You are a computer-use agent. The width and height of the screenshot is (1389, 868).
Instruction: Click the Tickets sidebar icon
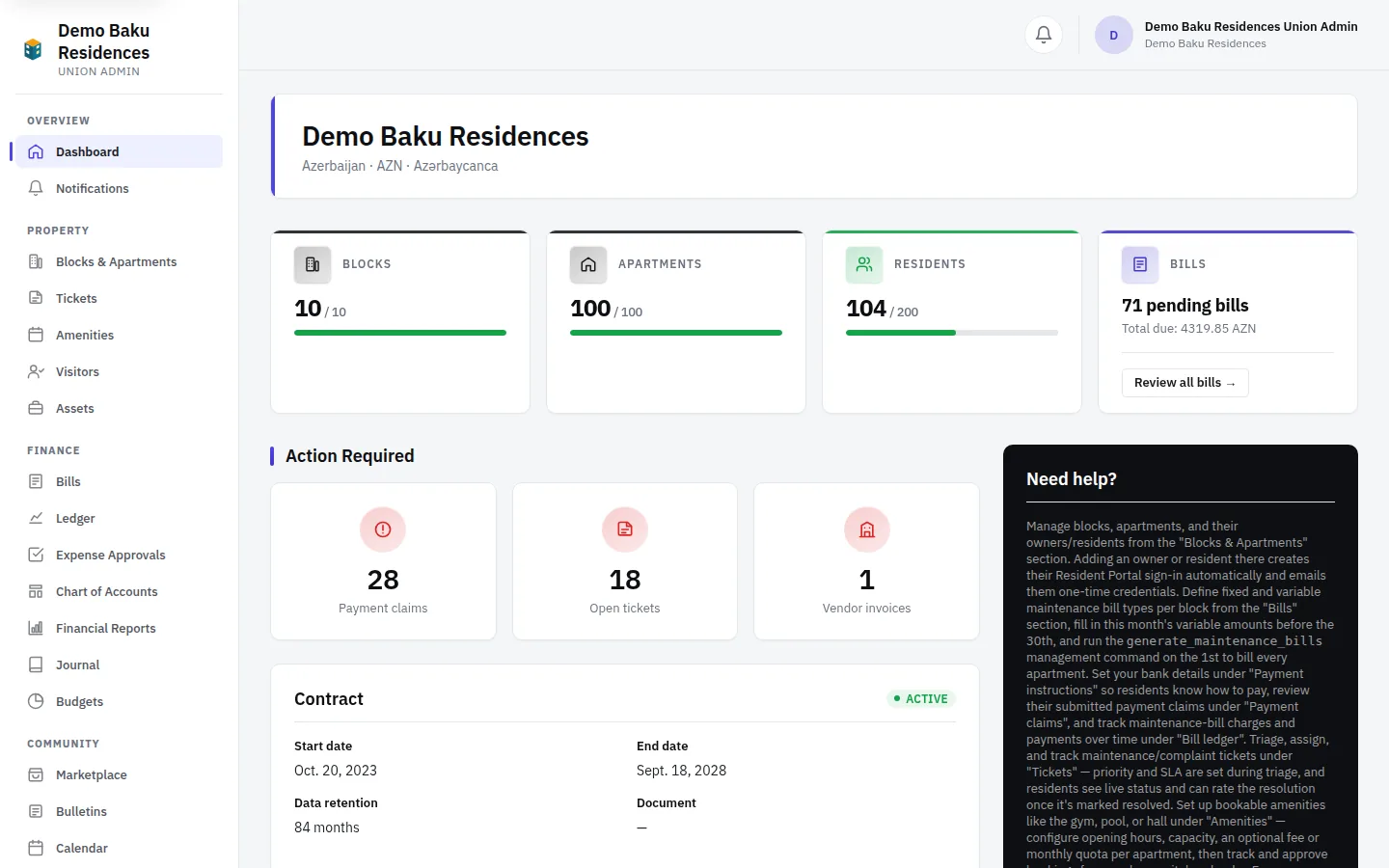pyautogui.click(x=36, y=298)
